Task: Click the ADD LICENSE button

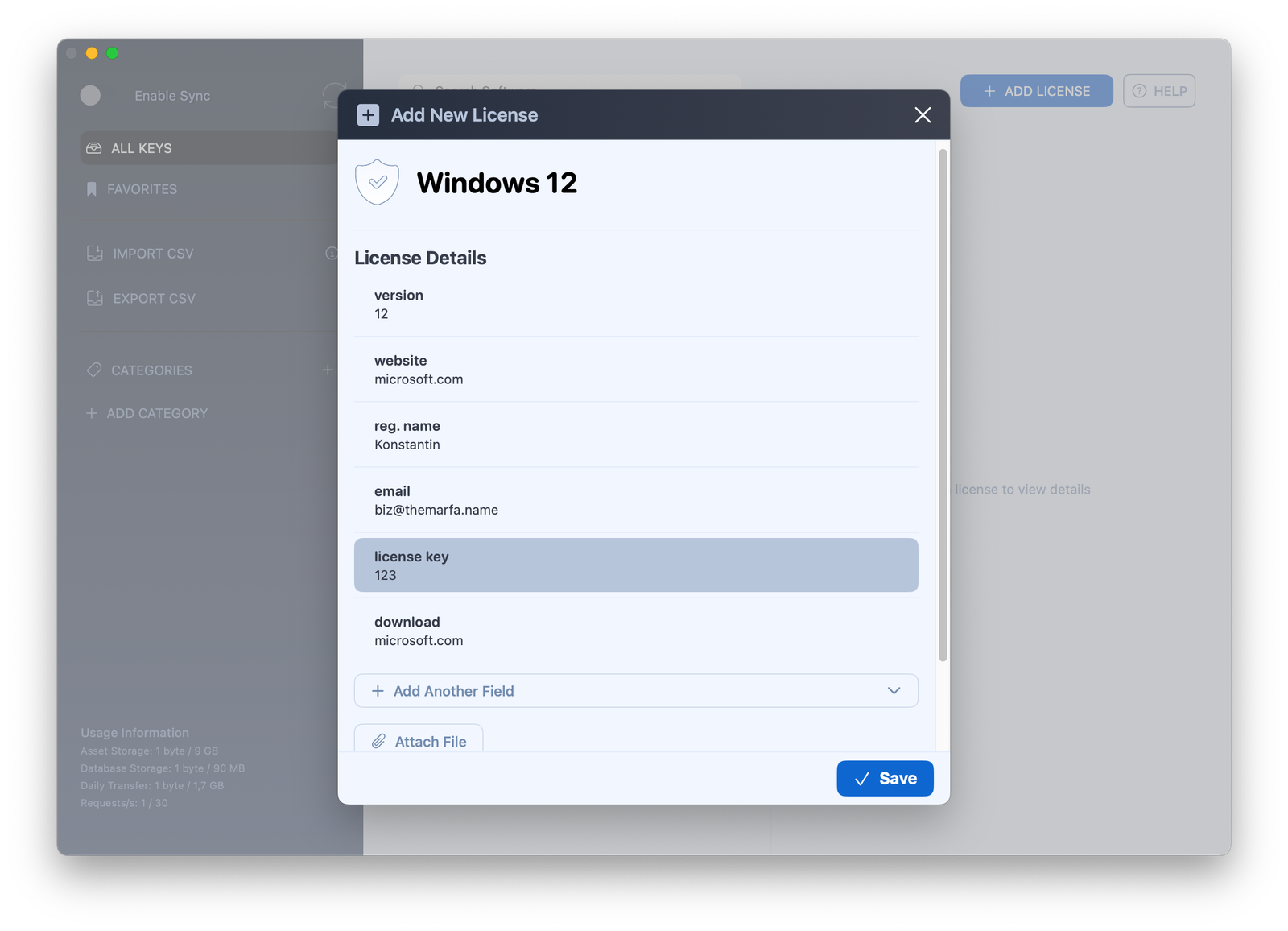Action: (x=1037, y=91)
